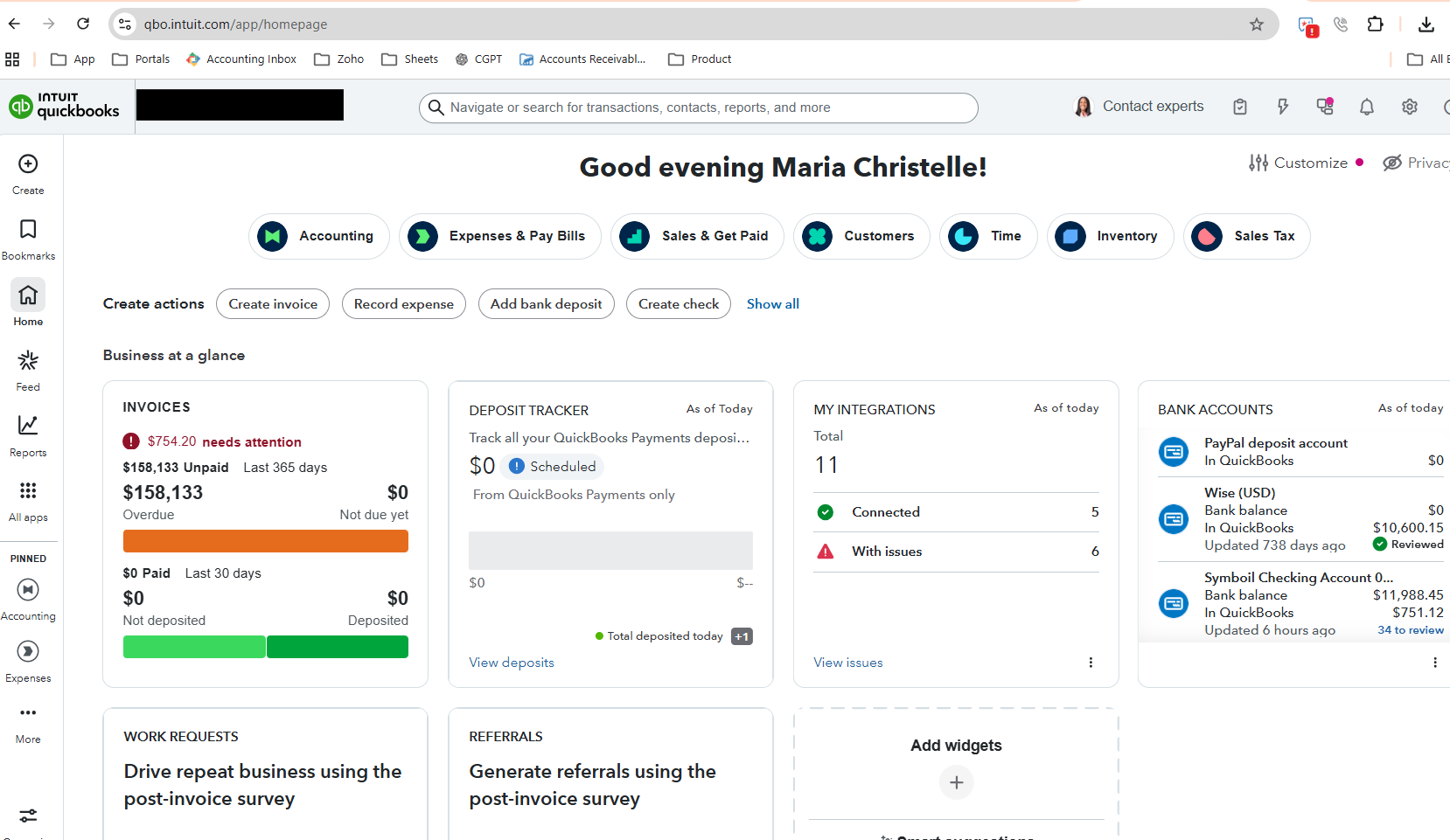Open the browser extensions puzzle icon
Image resolution: width=1450 pixels, height=840 pixels.
coord(1376,24)
